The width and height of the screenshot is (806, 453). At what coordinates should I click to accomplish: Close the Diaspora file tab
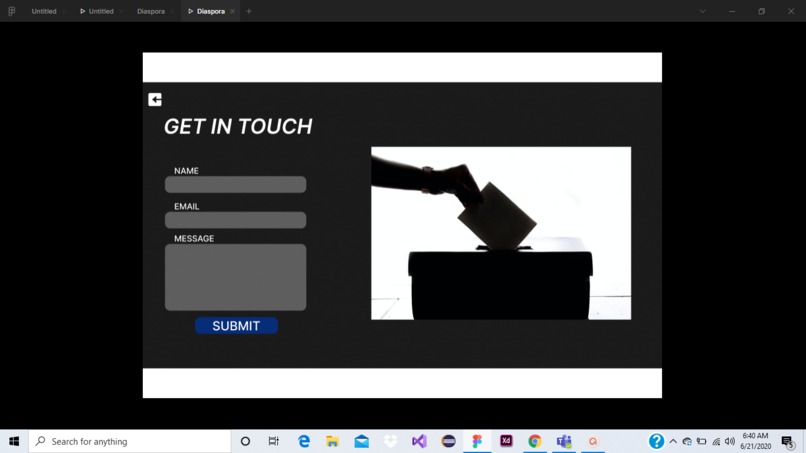pos(173,11)
